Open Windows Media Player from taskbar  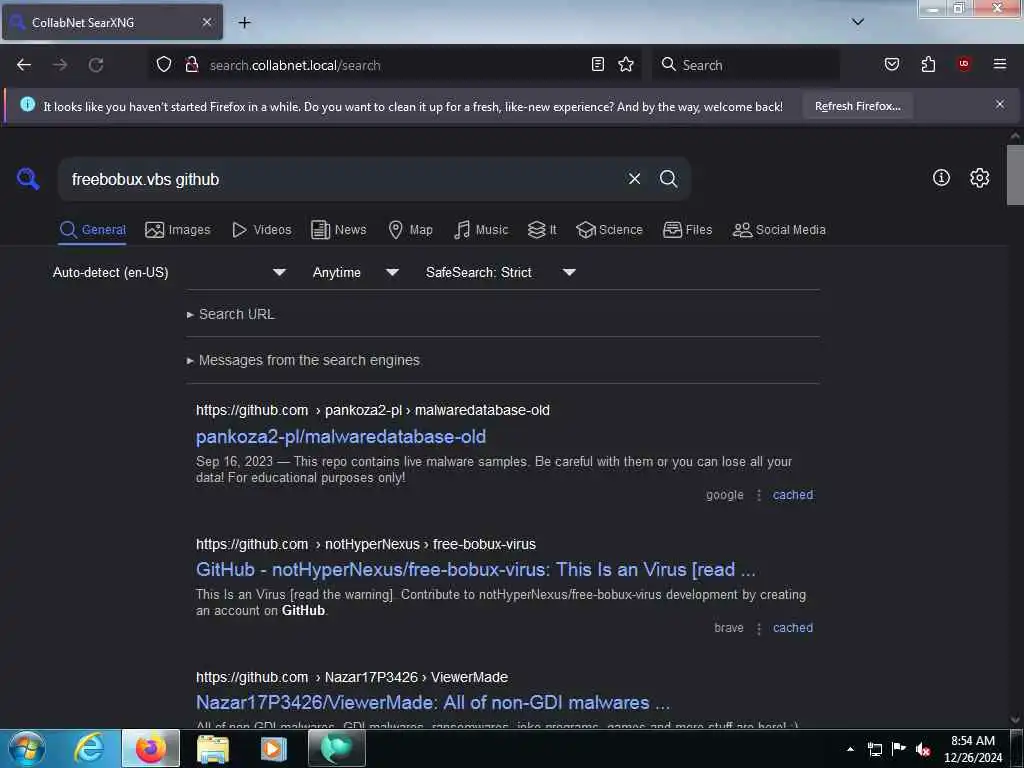tap(274, 748)
